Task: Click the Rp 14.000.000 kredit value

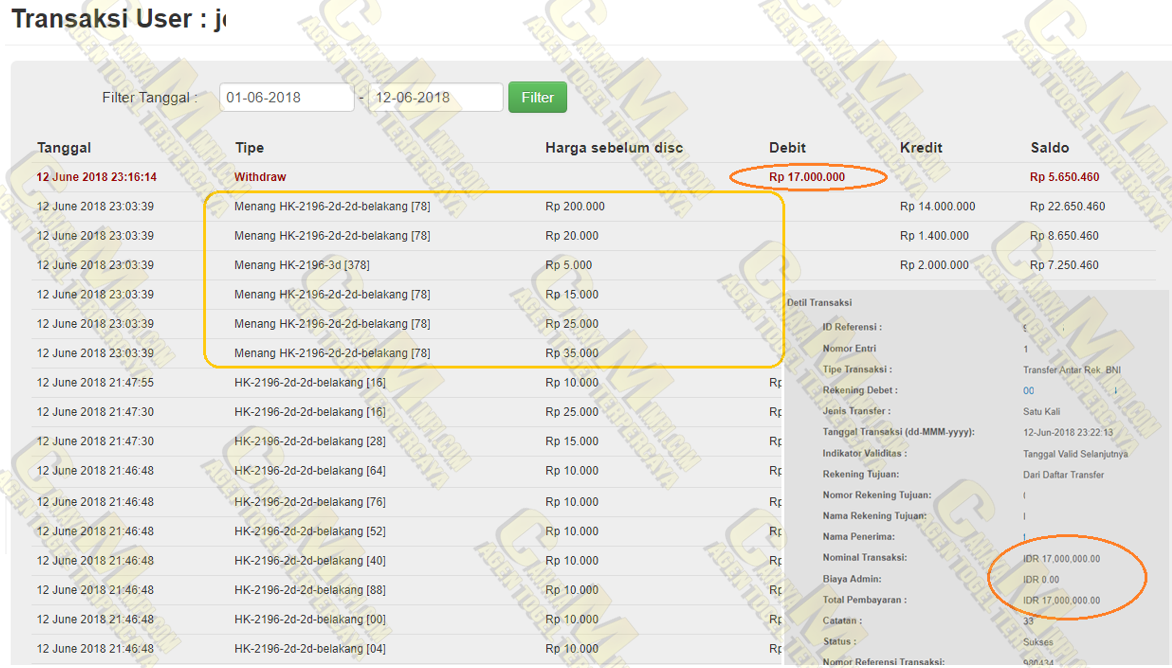Action: pyautogui.click(x=937, y=206)
